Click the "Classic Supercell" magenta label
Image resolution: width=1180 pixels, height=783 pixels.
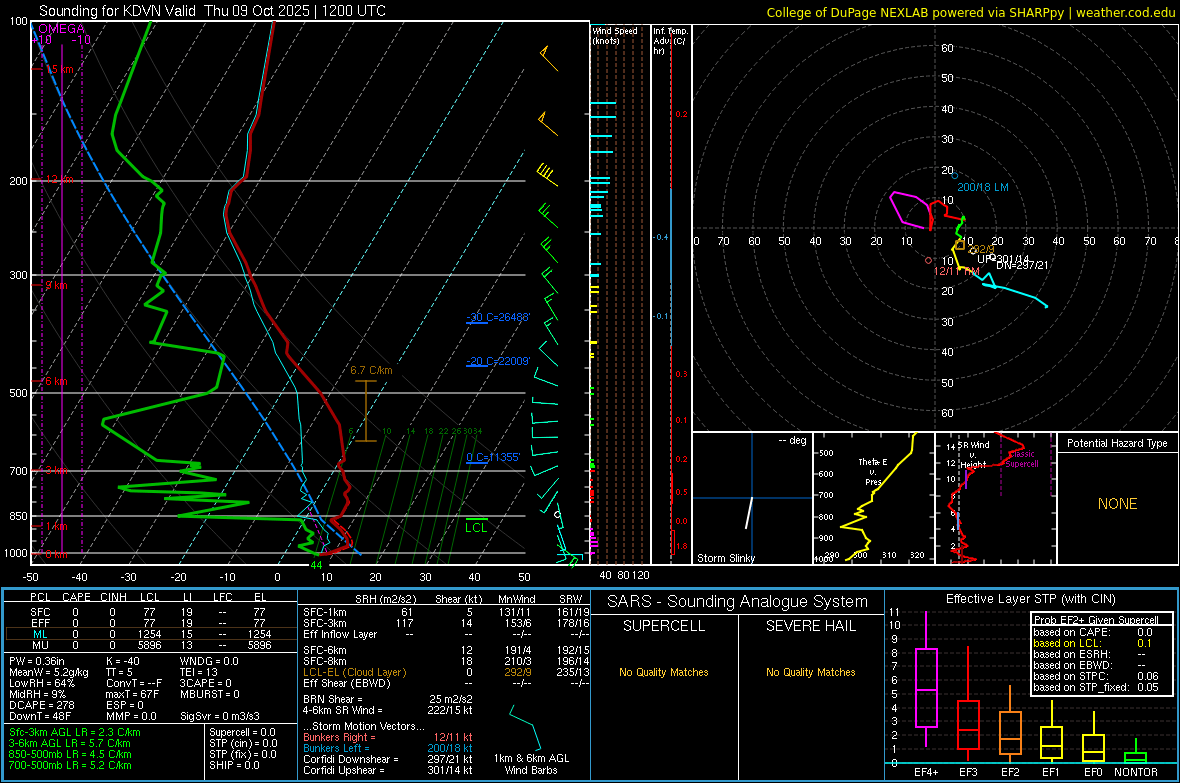[1021, 459]
